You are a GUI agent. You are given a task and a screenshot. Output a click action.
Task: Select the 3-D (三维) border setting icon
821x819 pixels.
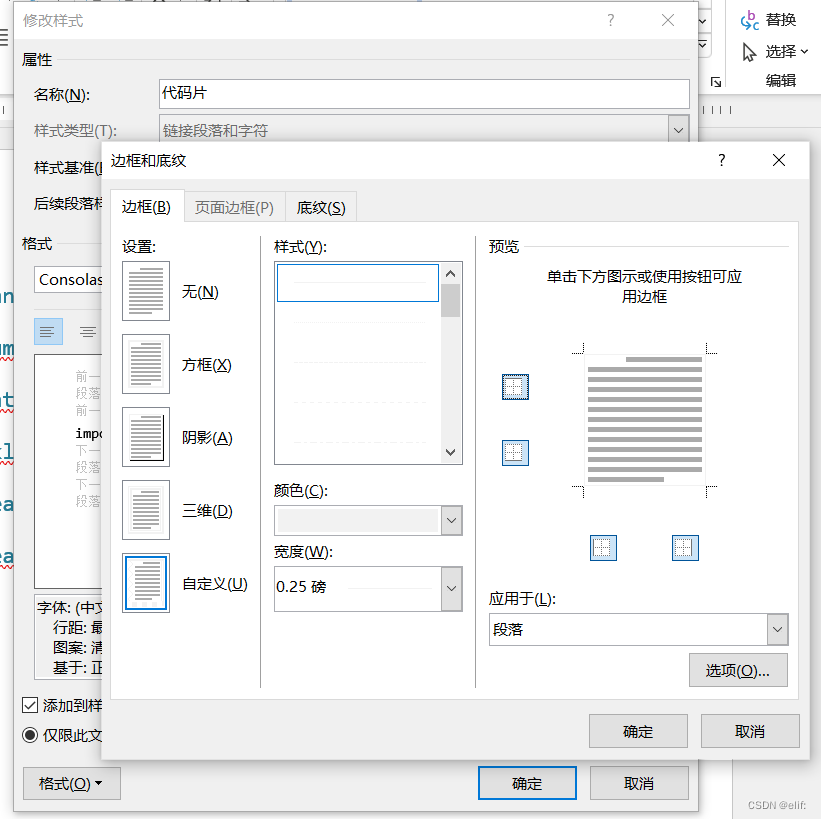146,510
